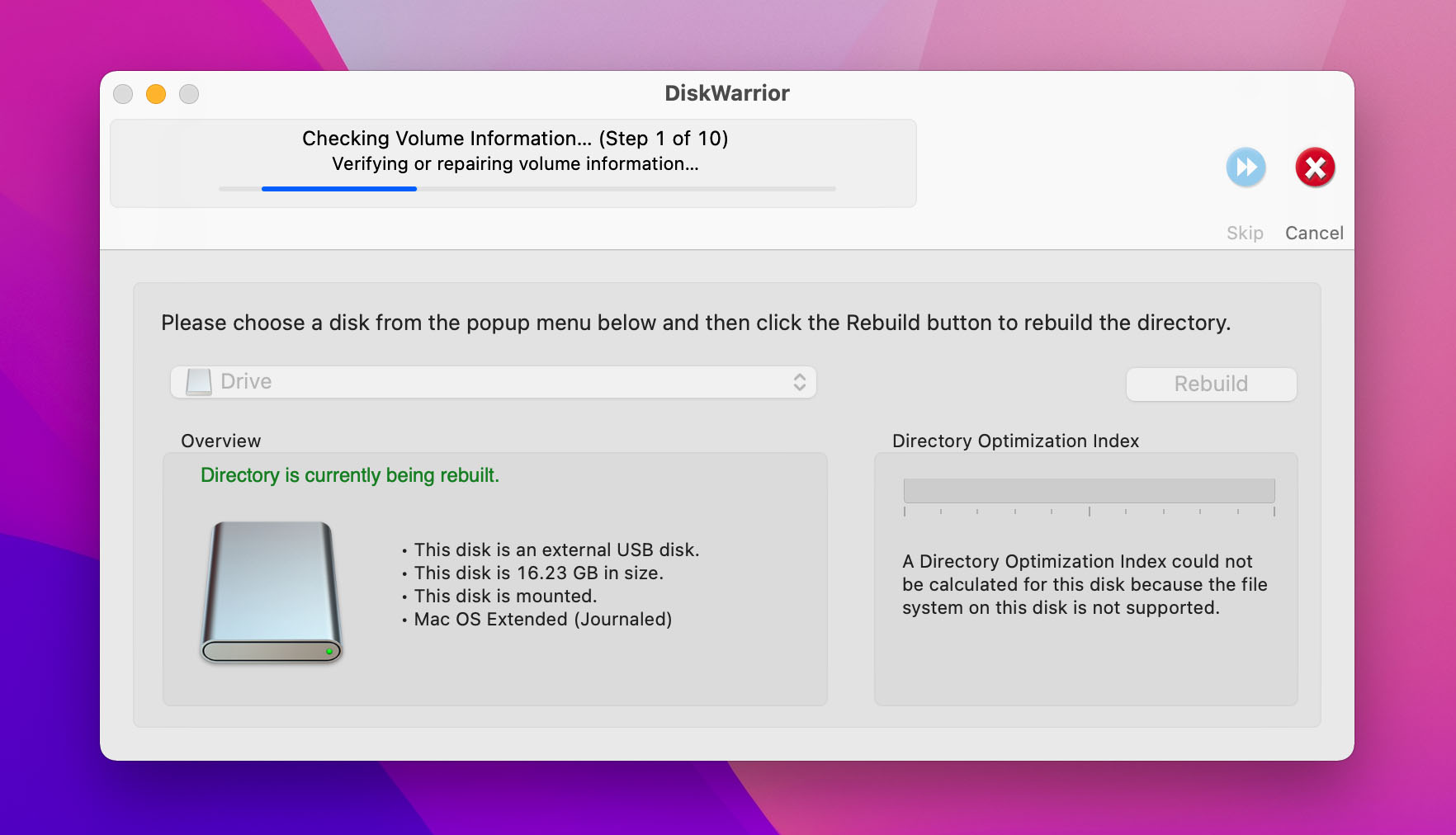Click the external USB disk image

[x=272, y=592]
